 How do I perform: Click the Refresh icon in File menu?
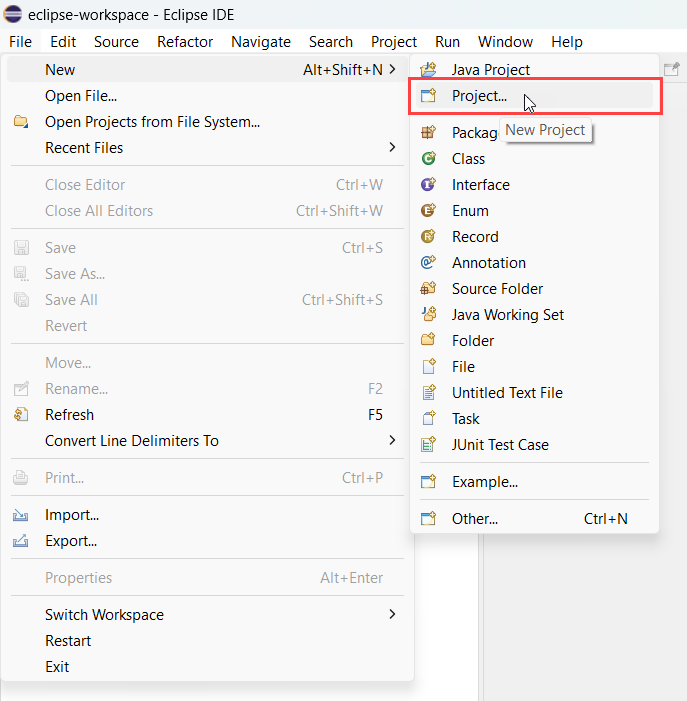click(21, 414)
